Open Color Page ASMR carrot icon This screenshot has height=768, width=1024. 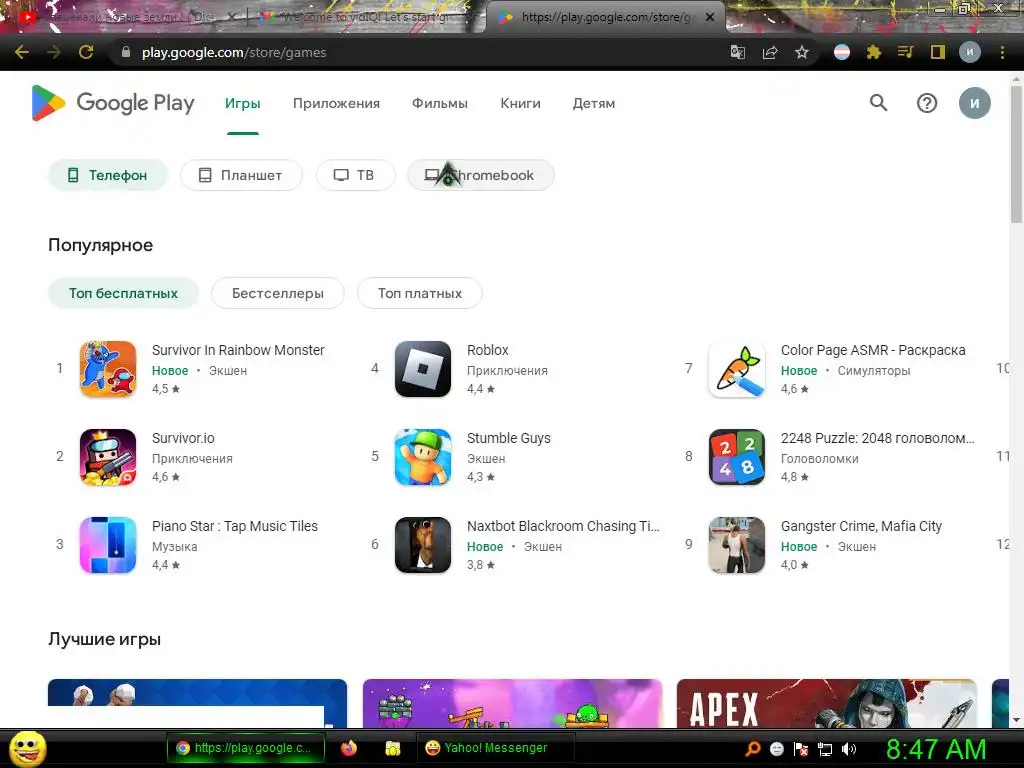coord(737,369)
